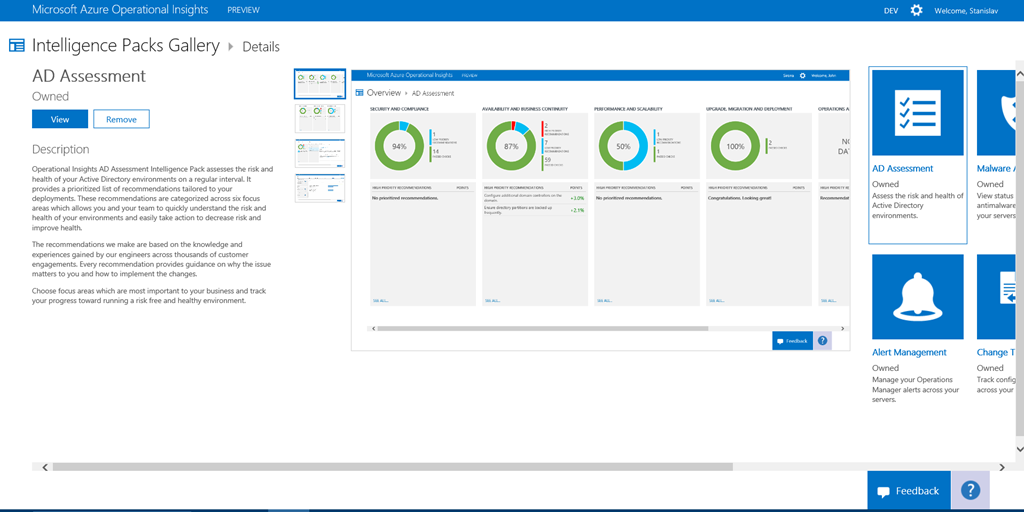Open settings gear icon in header

pyautogui.click(x=916, y=10)
